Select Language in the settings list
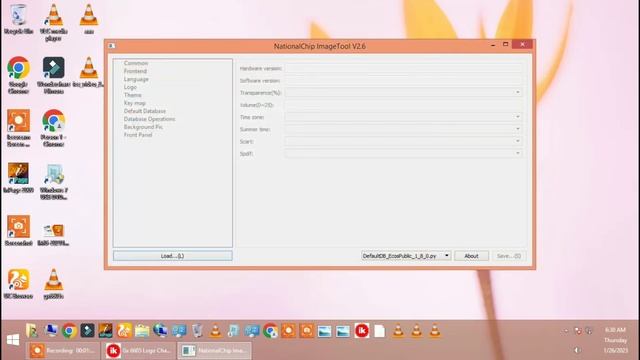Screen dimensions: 640x360 click(136, 79)
